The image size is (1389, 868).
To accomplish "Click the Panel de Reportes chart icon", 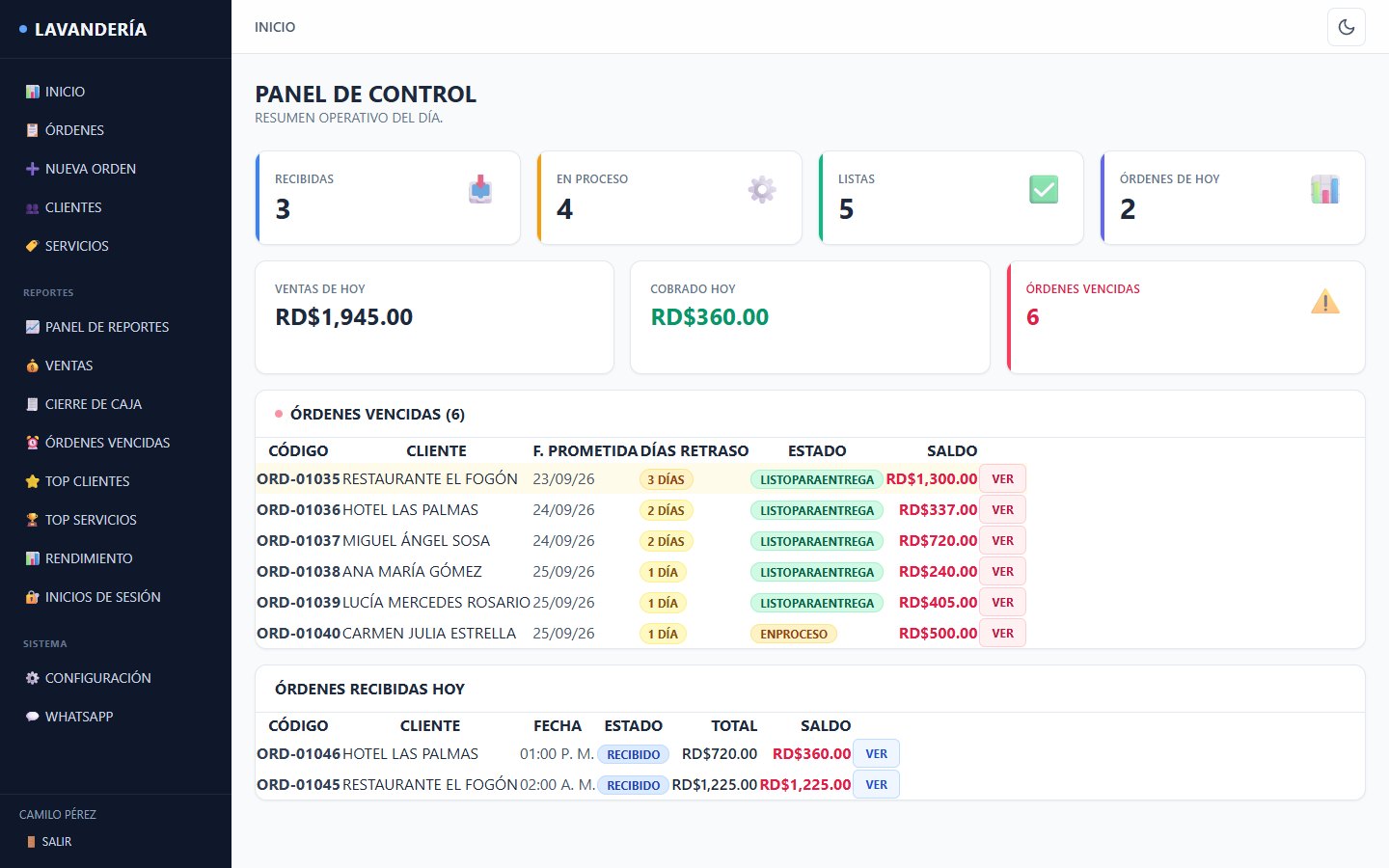I will tap(33, 327).
